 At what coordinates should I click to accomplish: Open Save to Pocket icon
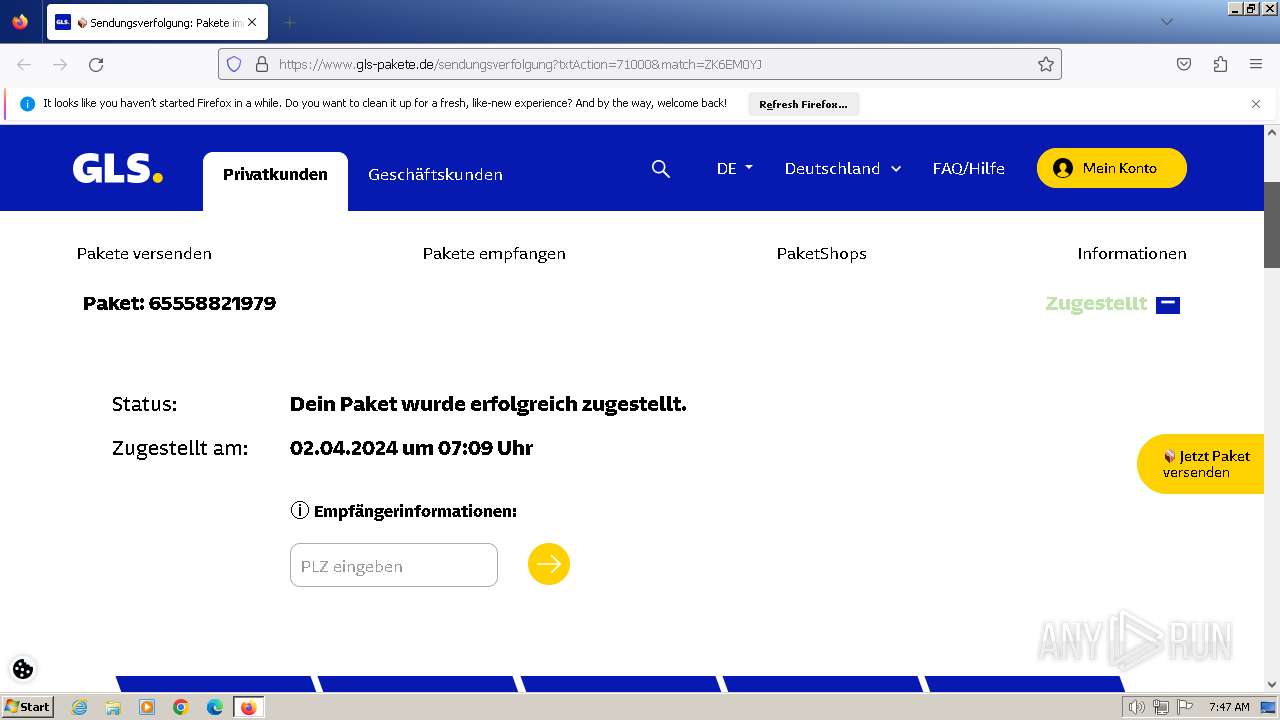pyautogui.click(x=1184, y=64)
